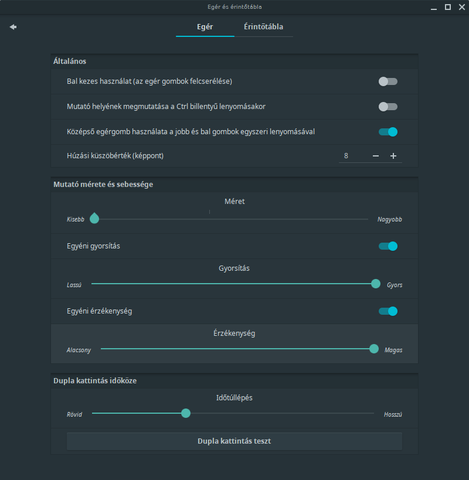Decrease drag threshold with minus icon
This screenshot has height=480, width=469.
(x=376, y=156)
